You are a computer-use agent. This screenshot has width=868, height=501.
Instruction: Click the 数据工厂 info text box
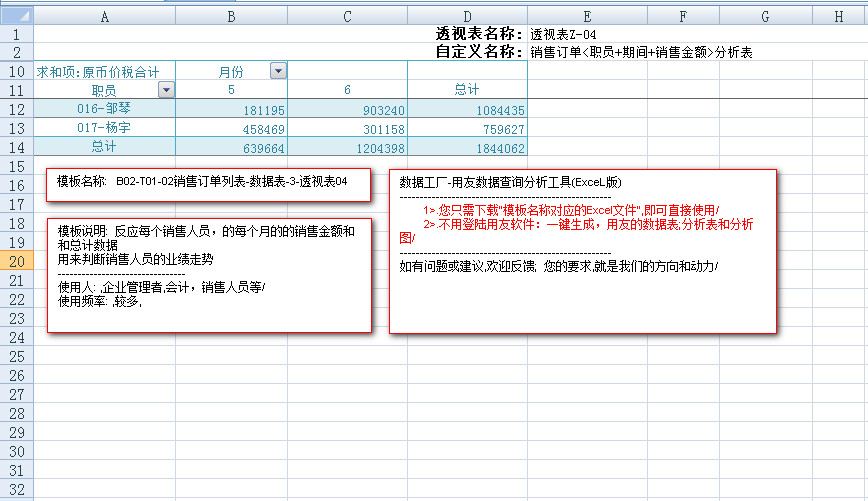pyautogui.click(x=582, y=250)
